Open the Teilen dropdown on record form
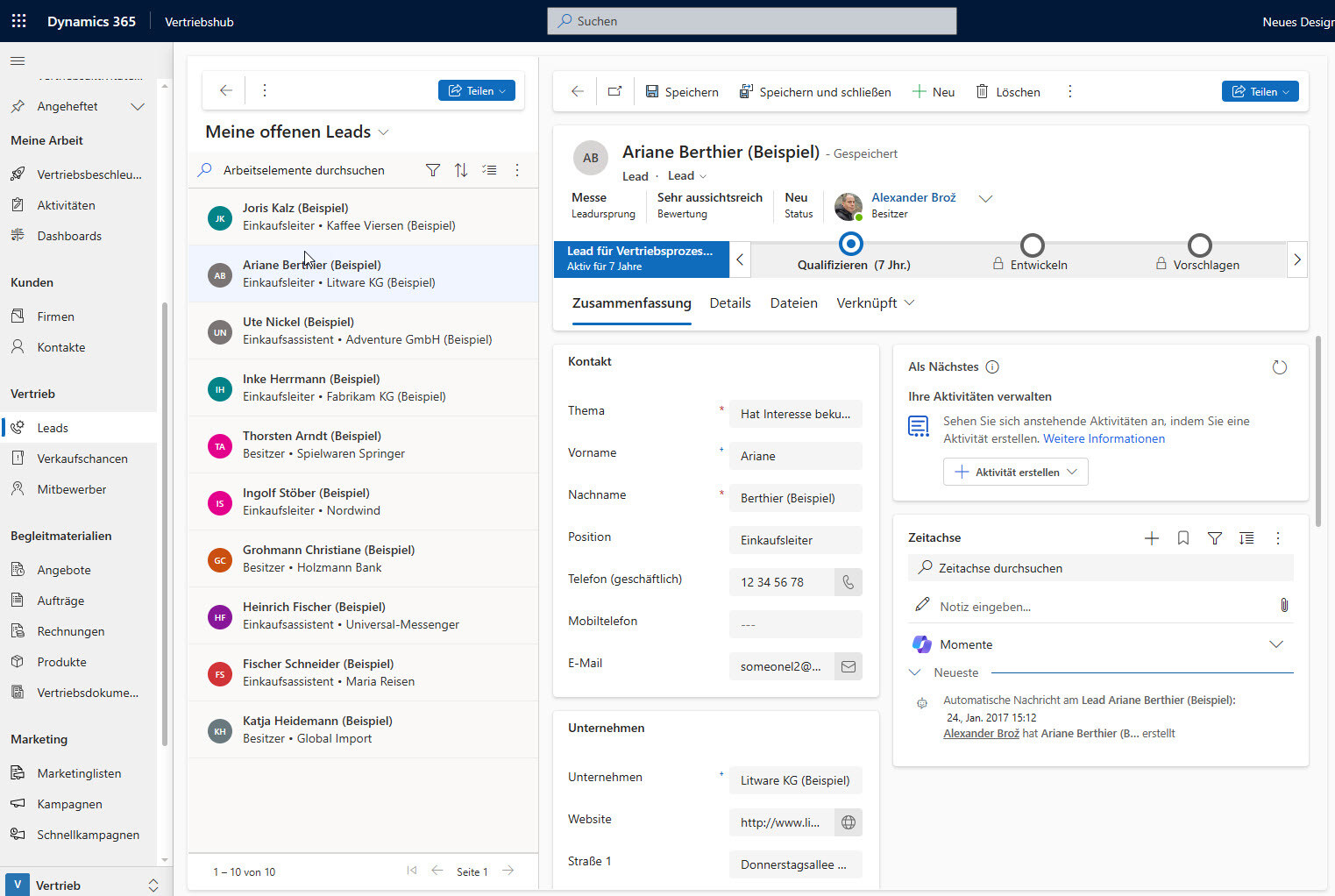The width and height of the screenshot is (1335, 896). [x=1260, y=91]
